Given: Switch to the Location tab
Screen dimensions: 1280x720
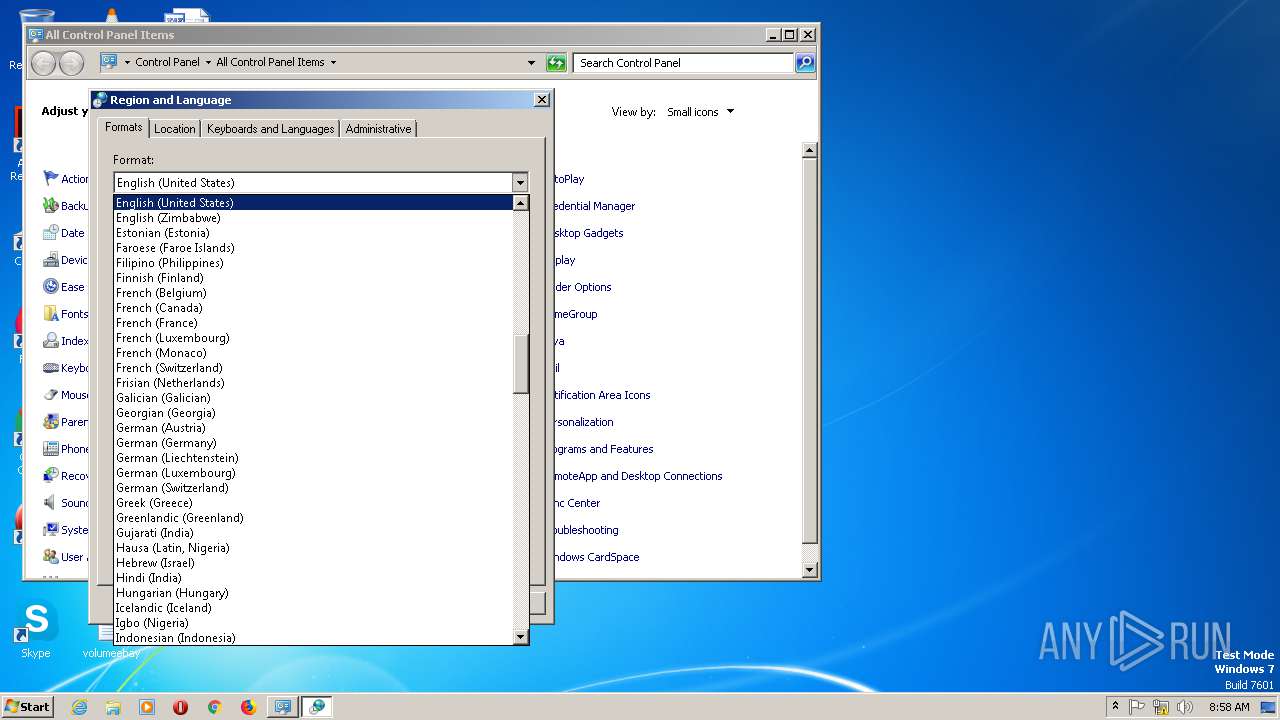Looking at the screenshot, I should click(x=175, y=129).
